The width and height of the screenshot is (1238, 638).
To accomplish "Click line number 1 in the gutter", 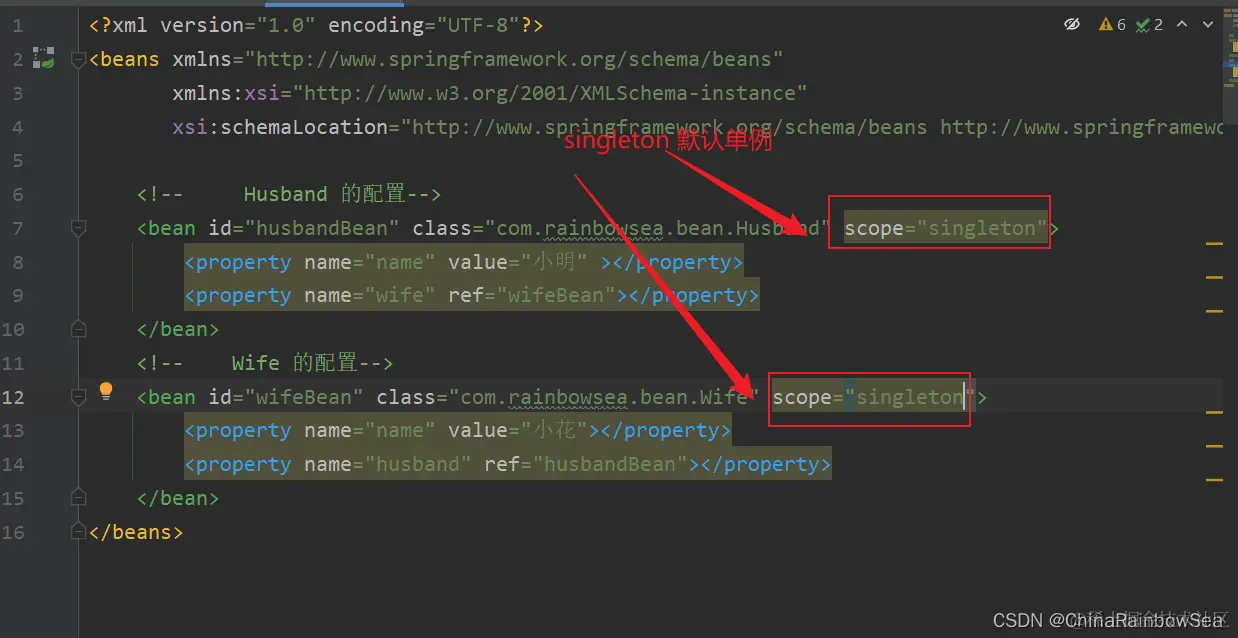I will 18,25.
